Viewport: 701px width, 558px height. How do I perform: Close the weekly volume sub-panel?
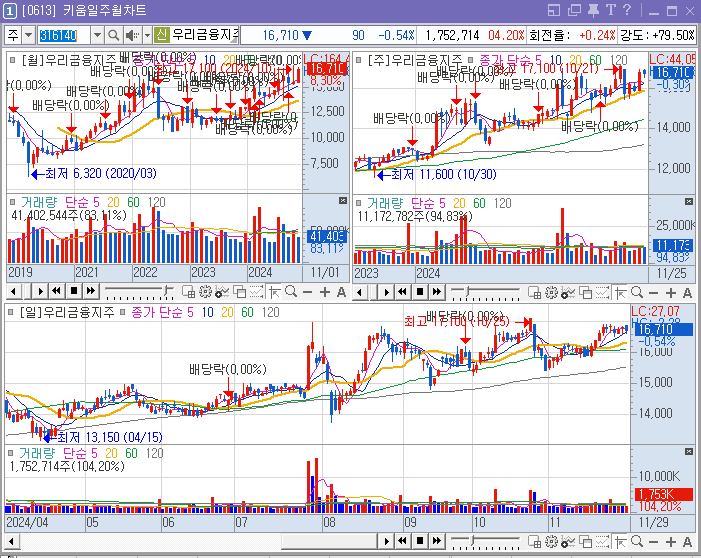[x=689, y=202]
